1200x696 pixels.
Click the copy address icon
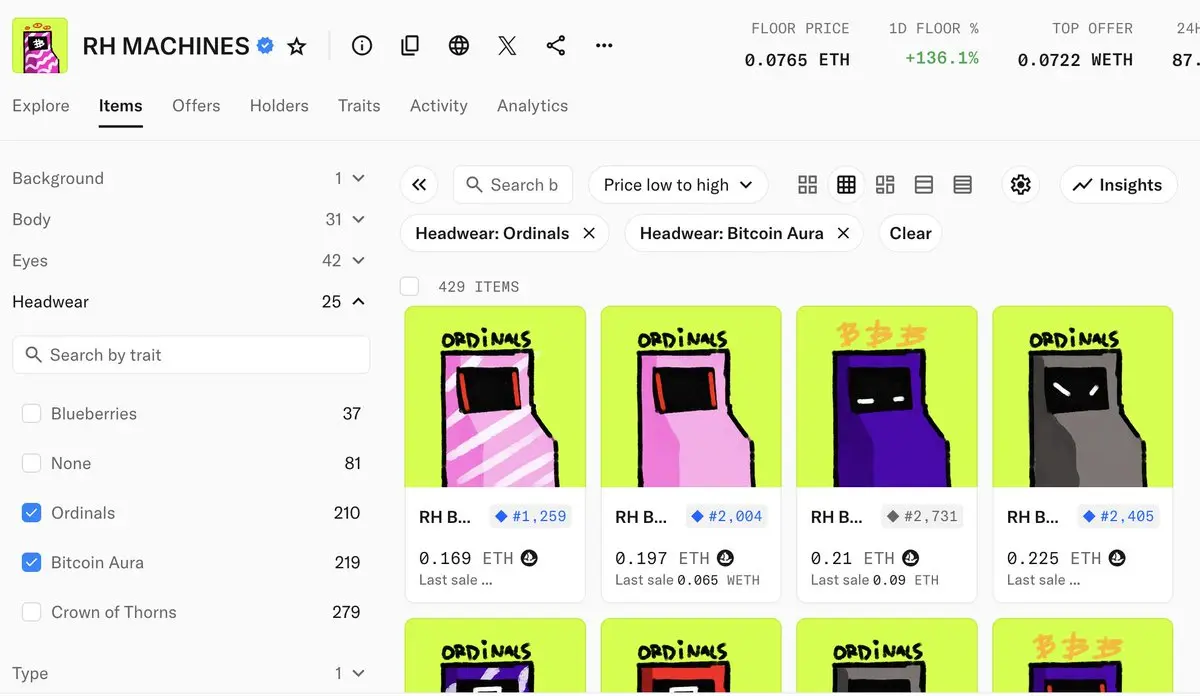pos(410,46)
